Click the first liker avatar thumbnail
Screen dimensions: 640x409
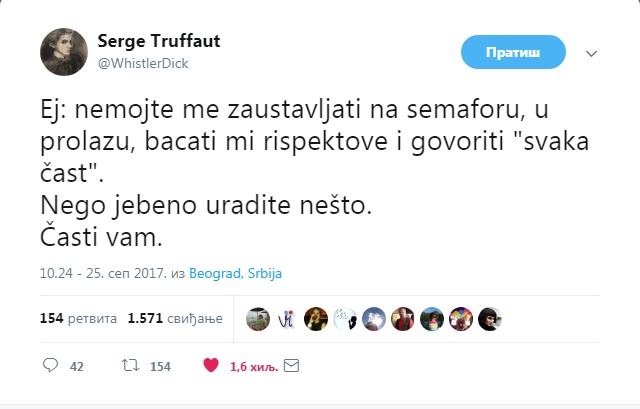[x=258, y=319]
